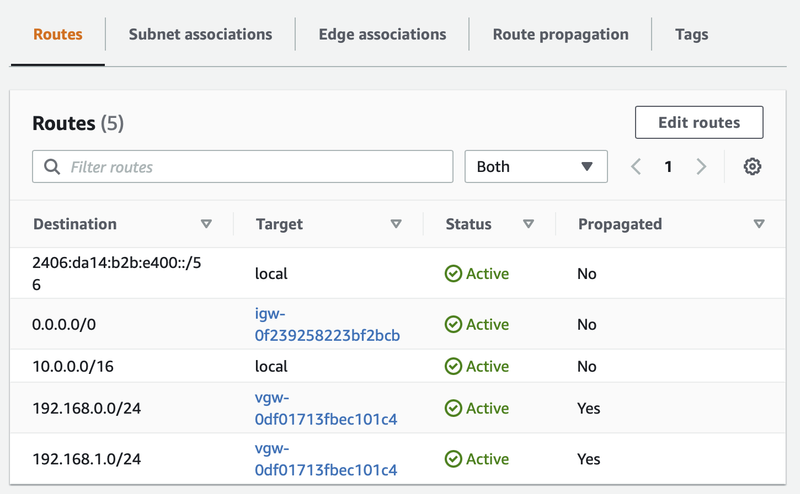Sort by Propagated column arrow
This screenshot has height=494, width=800.
point(759,224)
